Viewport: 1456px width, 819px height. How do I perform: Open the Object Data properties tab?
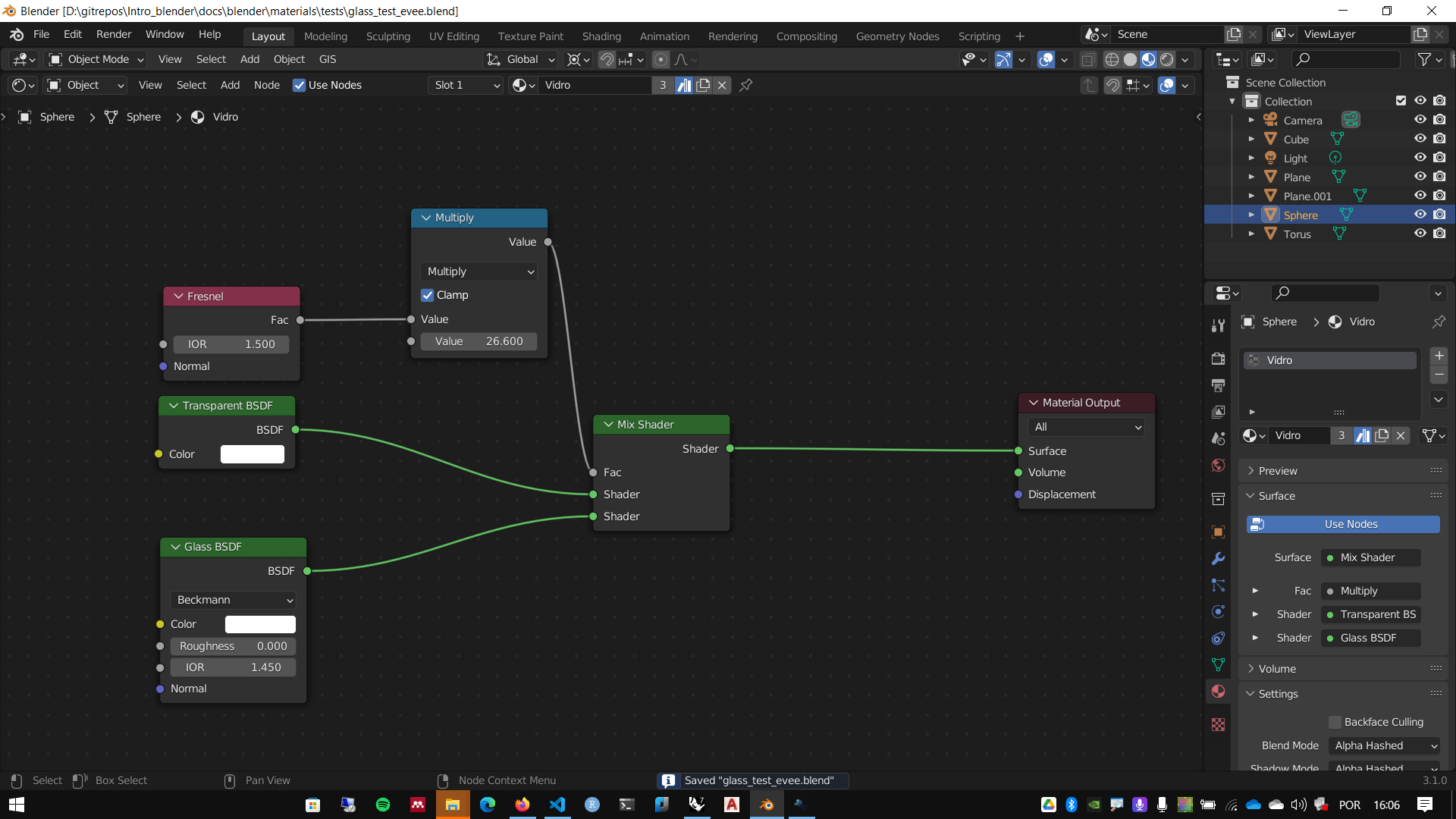coord(1218,665)
